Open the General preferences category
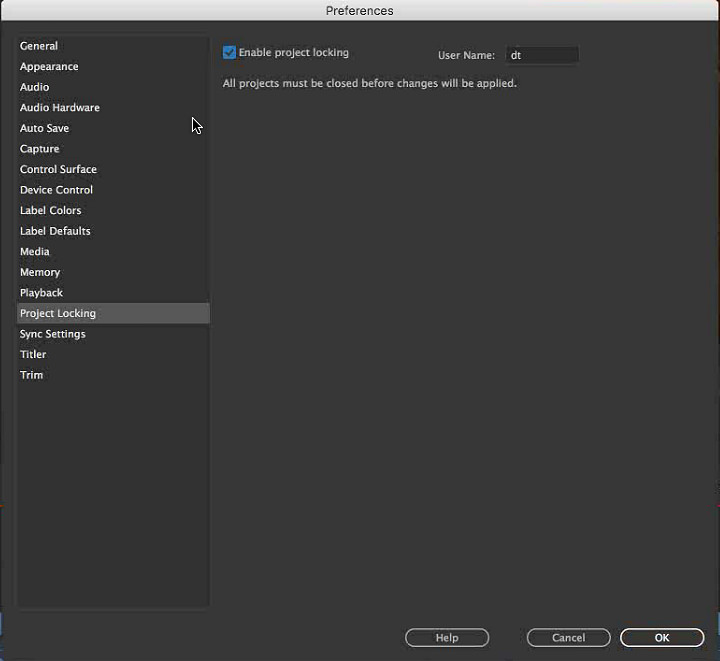Image resolution: width=720 pixels, height=661 pixels. tap(113, 46)
